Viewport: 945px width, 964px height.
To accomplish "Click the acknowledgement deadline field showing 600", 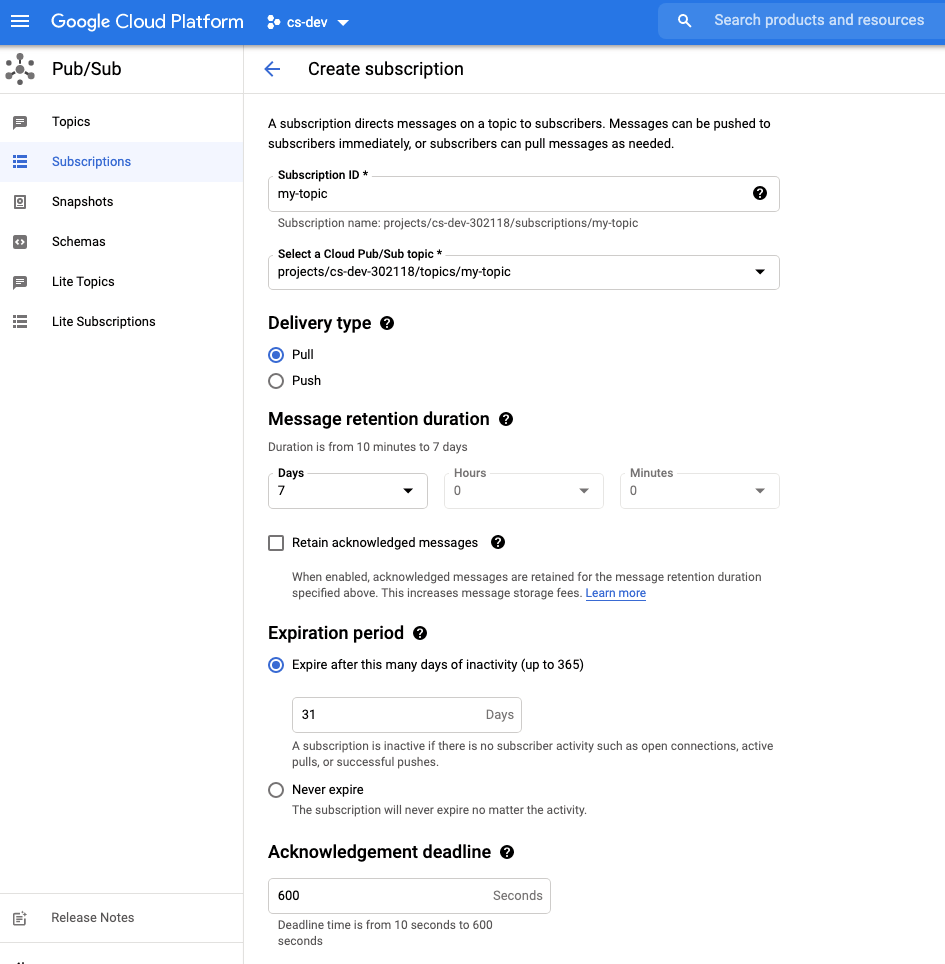I will point(409,896).
